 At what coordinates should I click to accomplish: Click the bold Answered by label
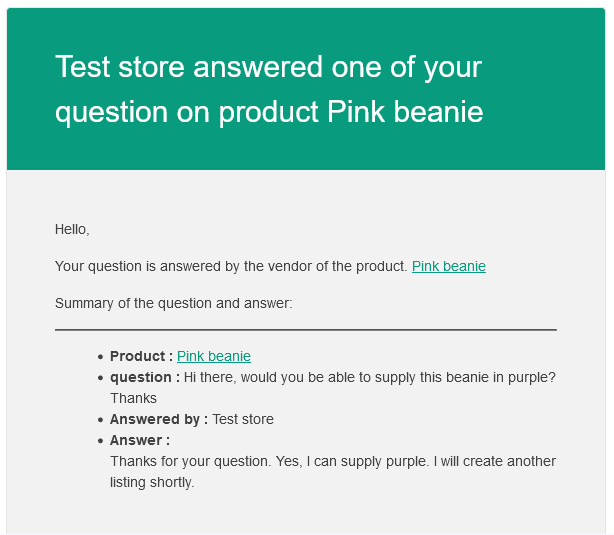[159, 419]
